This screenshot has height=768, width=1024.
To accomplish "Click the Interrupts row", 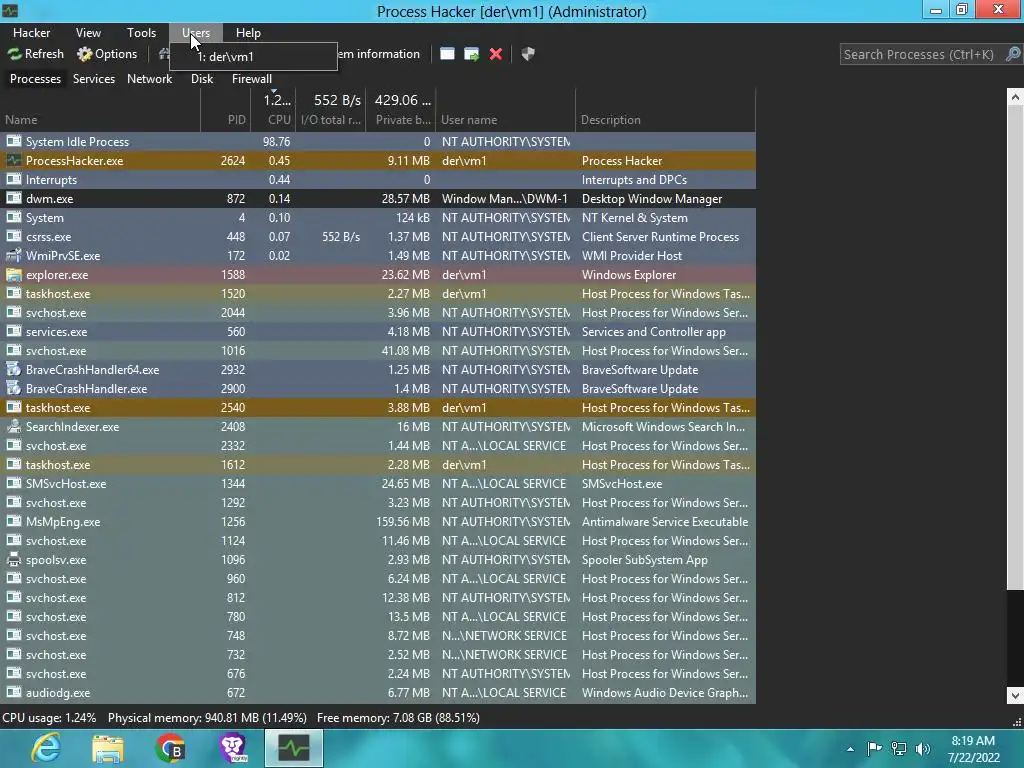I will click(378, 180).
